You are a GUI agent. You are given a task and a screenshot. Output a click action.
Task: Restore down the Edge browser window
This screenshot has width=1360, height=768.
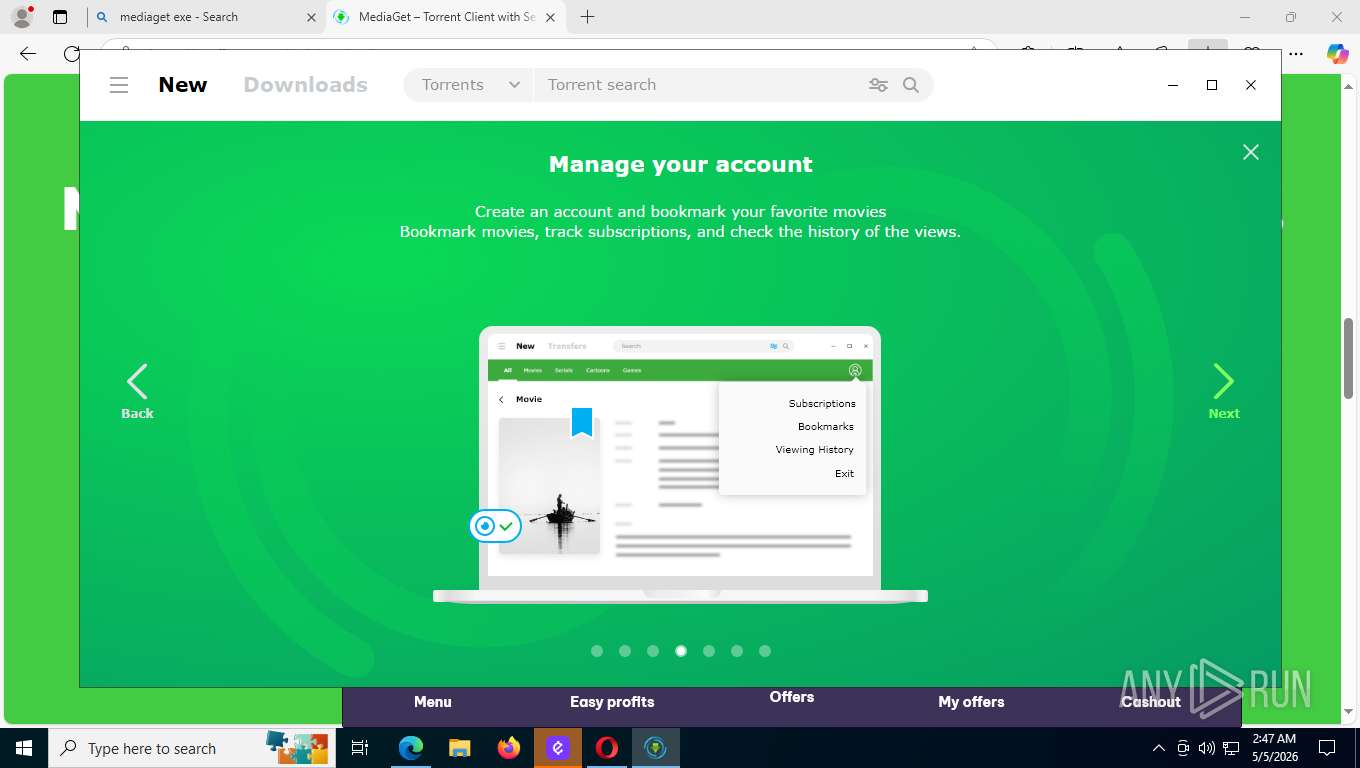1291,17
